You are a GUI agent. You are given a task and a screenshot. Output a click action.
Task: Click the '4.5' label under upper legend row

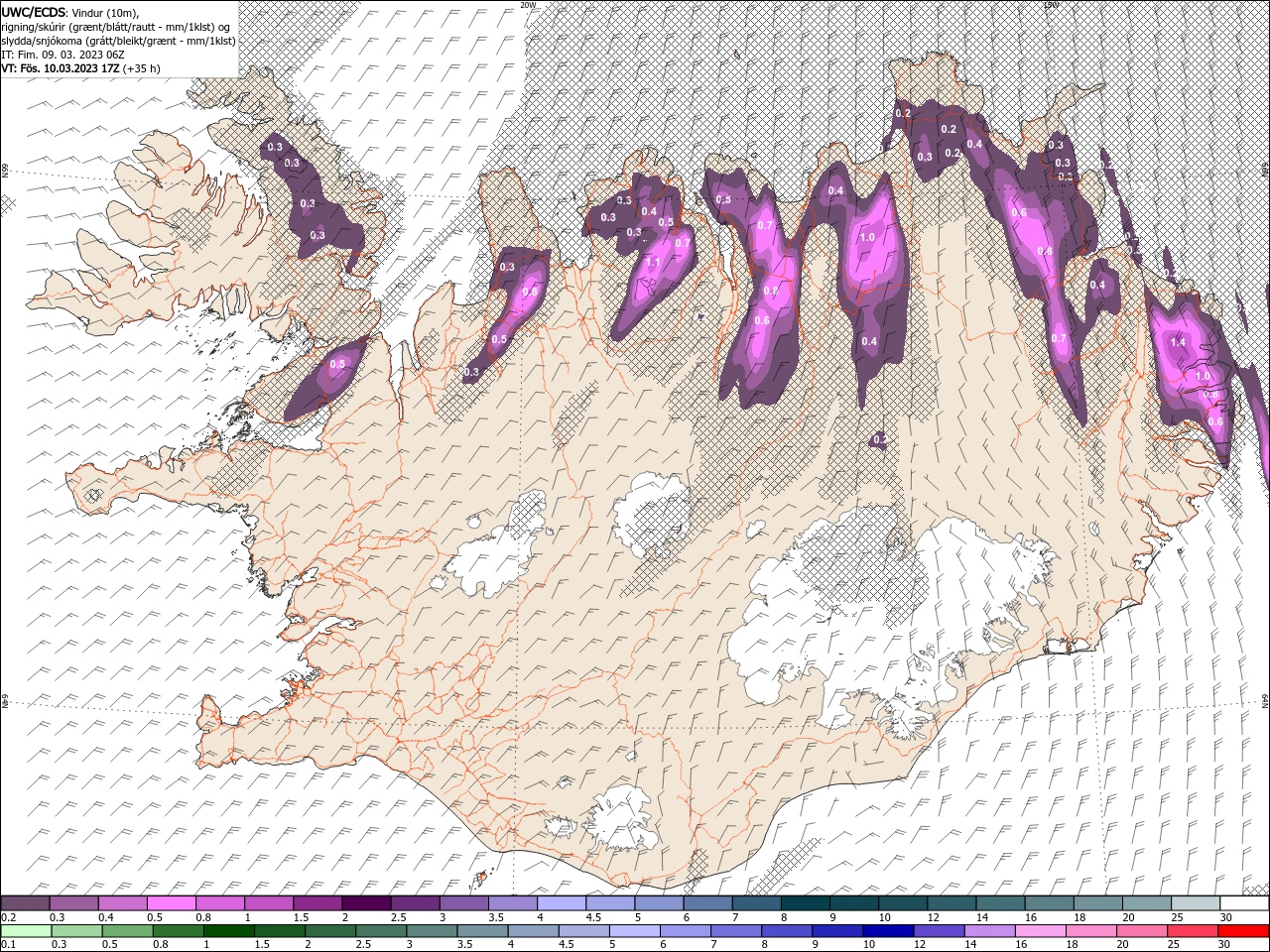click(x=593, y=917)
